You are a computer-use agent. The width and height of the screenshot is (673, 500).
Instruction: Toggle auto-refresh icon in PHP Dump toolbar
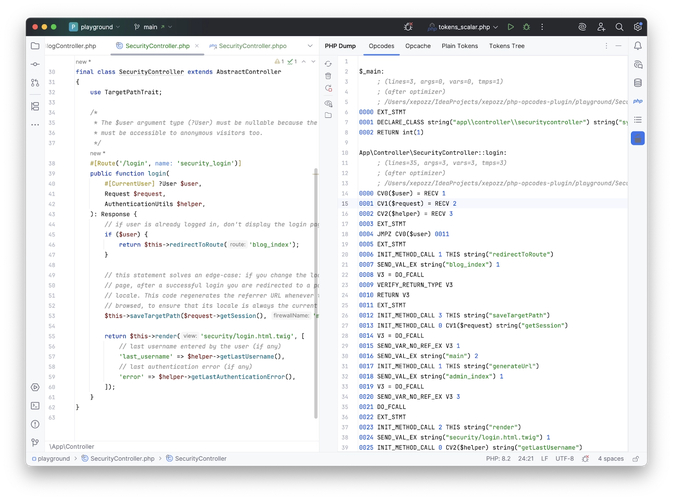point(328,88)
